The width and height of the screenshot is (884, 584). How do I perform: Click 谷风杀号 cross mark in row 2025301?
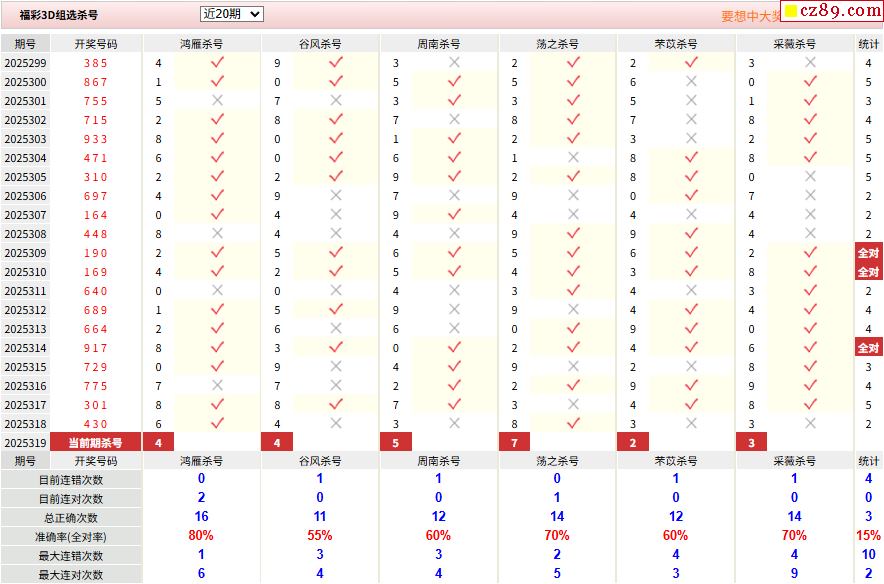pyautogui.click(x=336, y=101)
